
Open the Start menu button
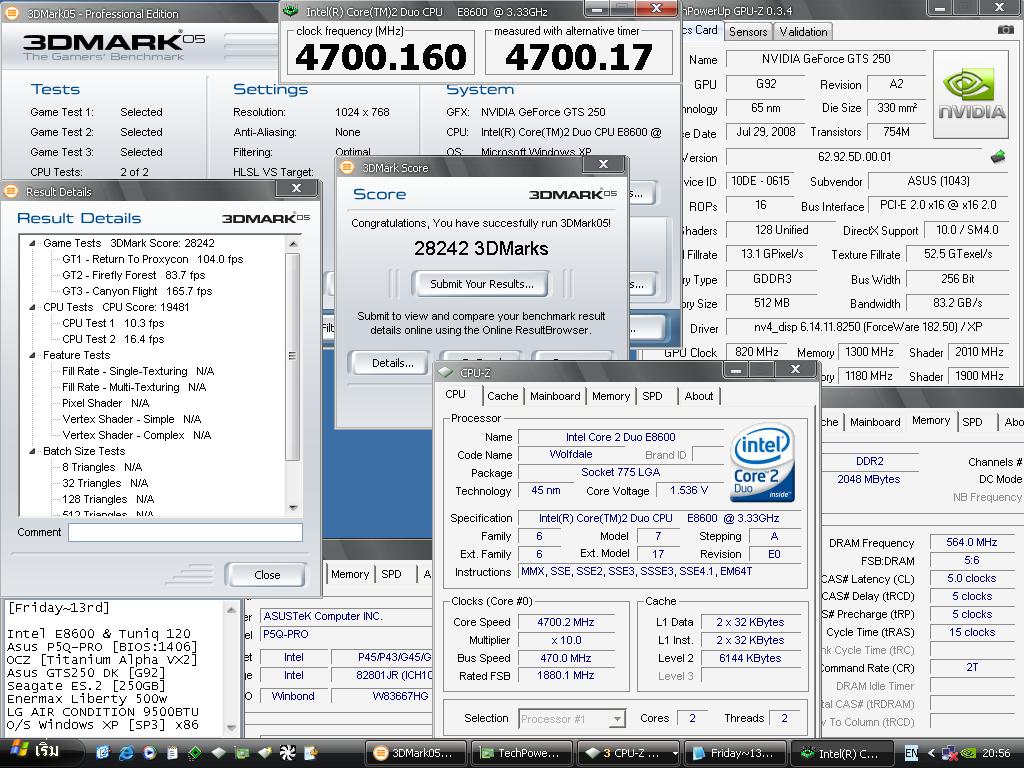(40, 753)
